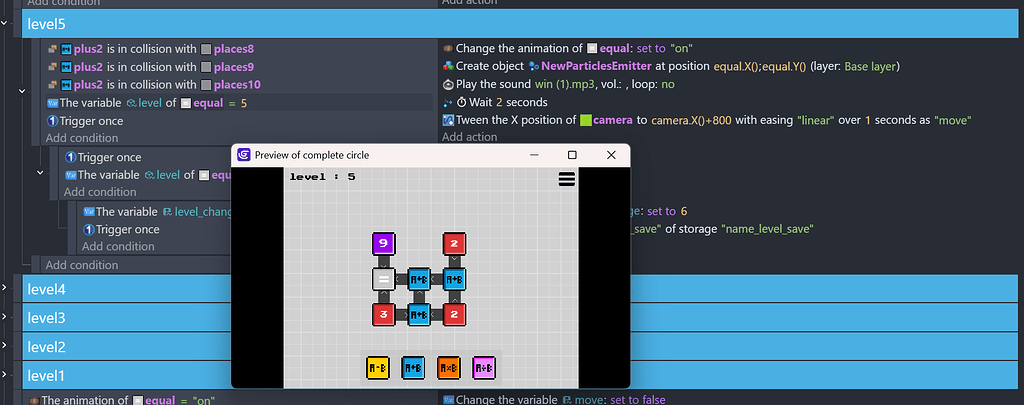This screenshot has width=1024, height=405.
Task: Click 'The animation of equal = "on"' condition
Action: point(122,400)
